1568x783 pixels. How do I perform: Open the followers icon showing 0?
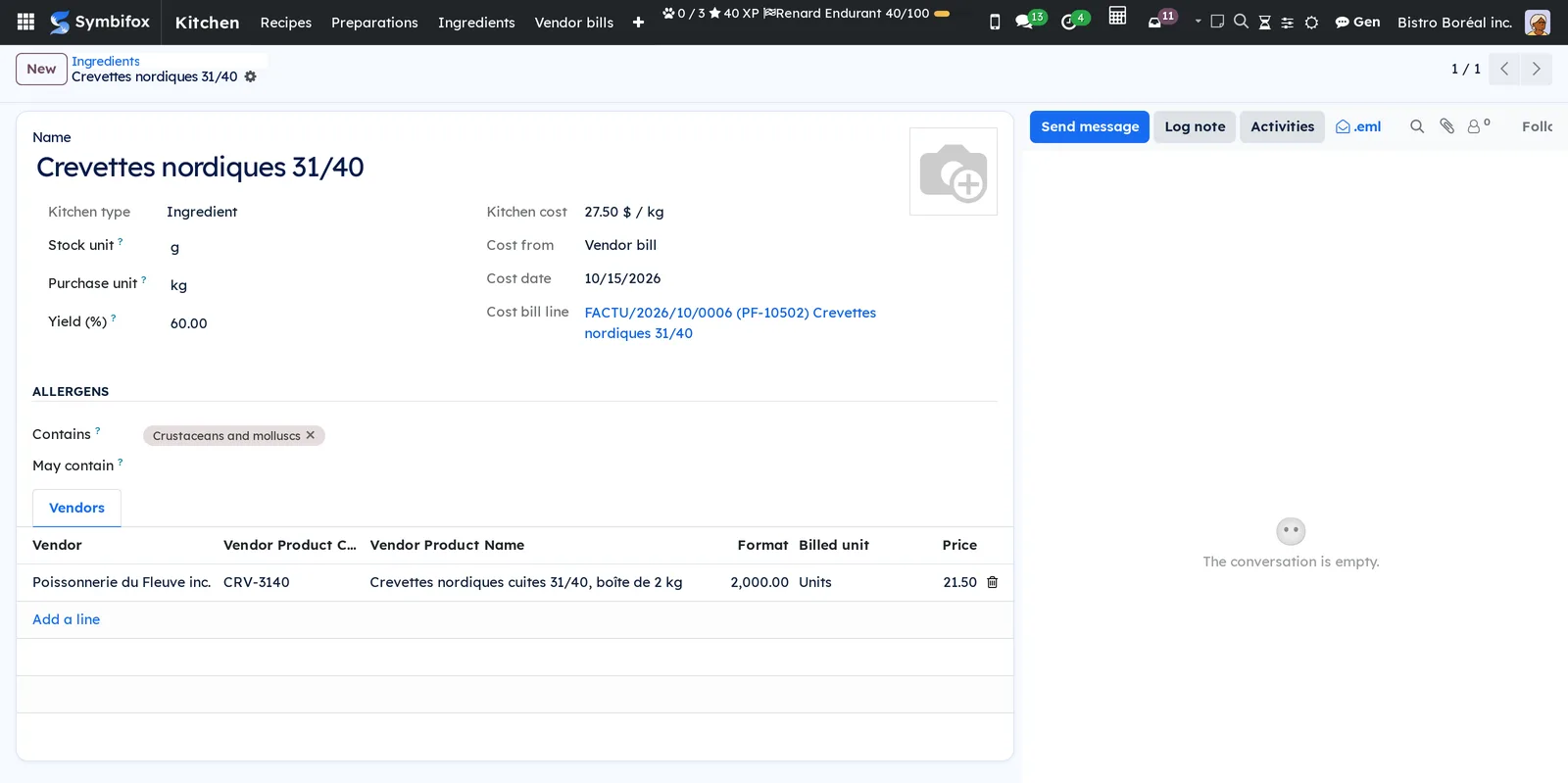[x=1478, y=126]
